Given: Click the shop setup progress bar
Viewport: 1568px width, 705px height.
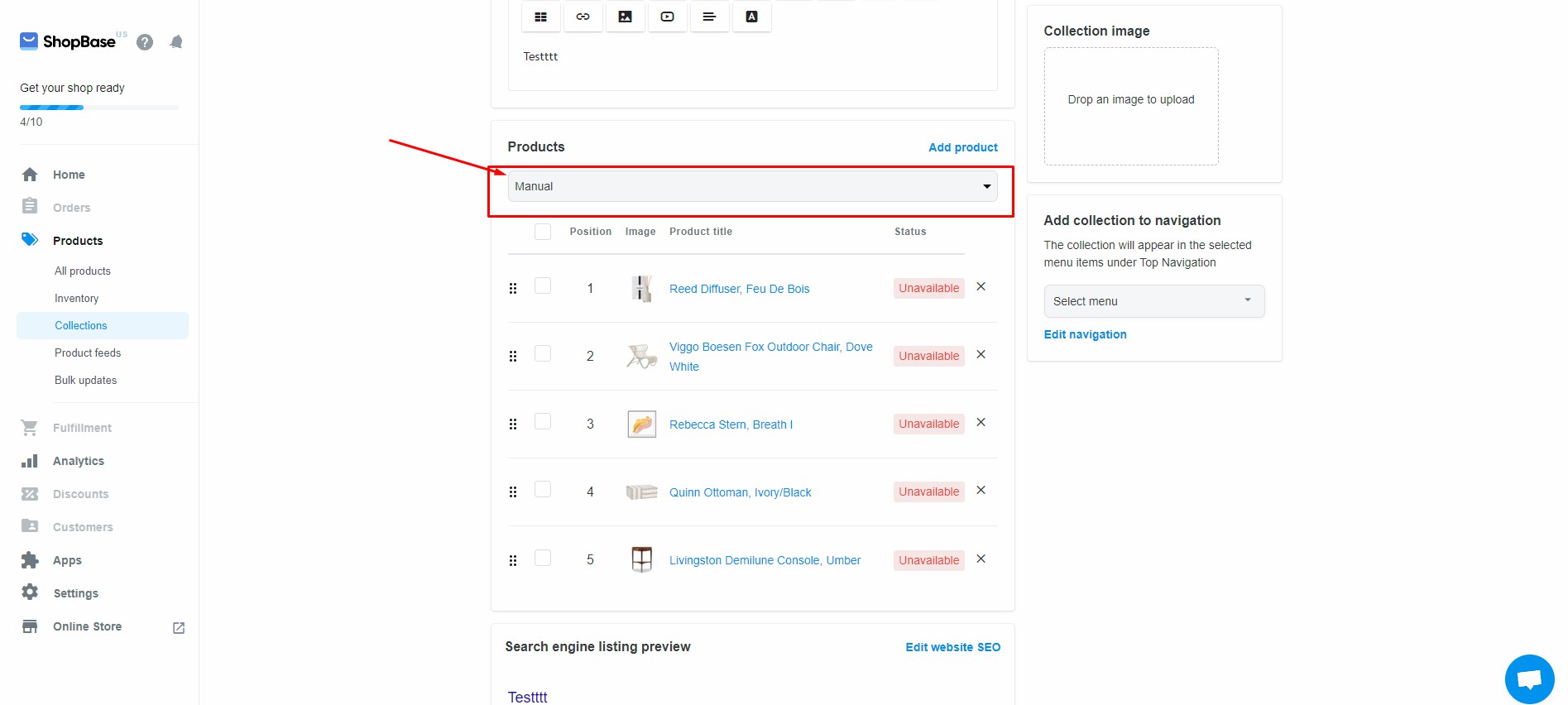Looking at the screenshot, I should (x=98, y=108).
